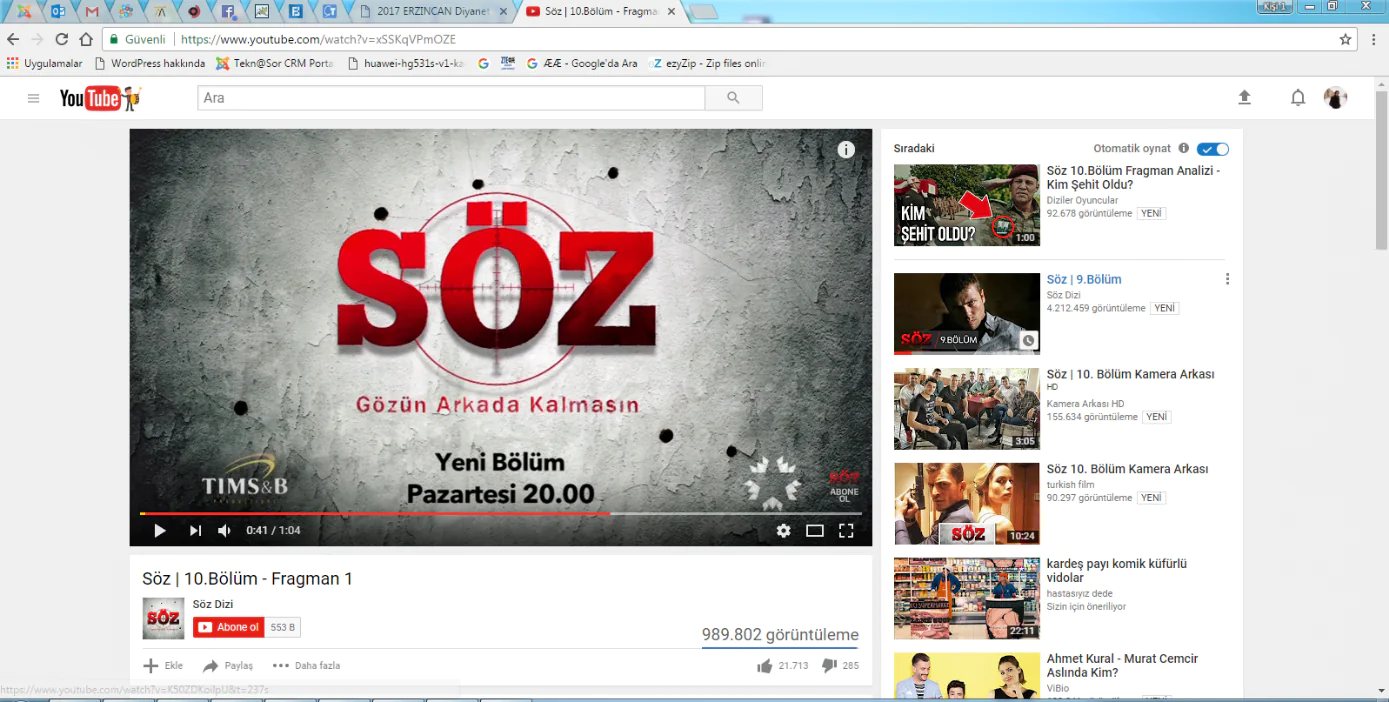Open Söz 10.Bölüm Fragman Analizi title
The height and width of the screenshot is (702, 1389).
coord(1133,178)
